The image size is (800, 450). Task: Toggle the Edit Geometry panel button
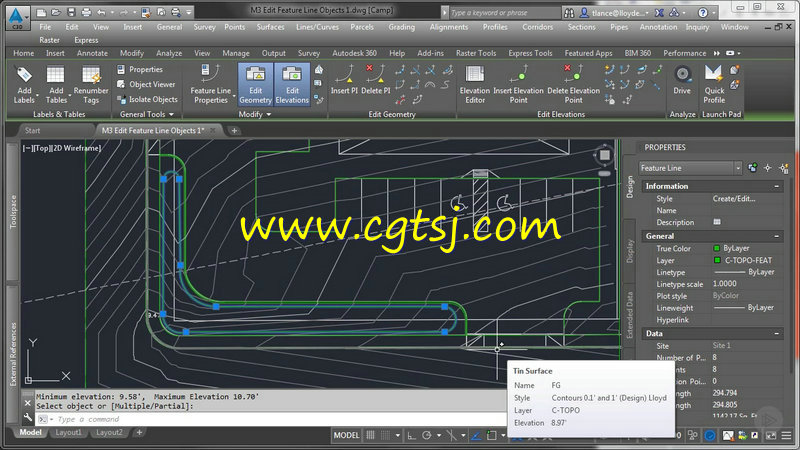256,85
